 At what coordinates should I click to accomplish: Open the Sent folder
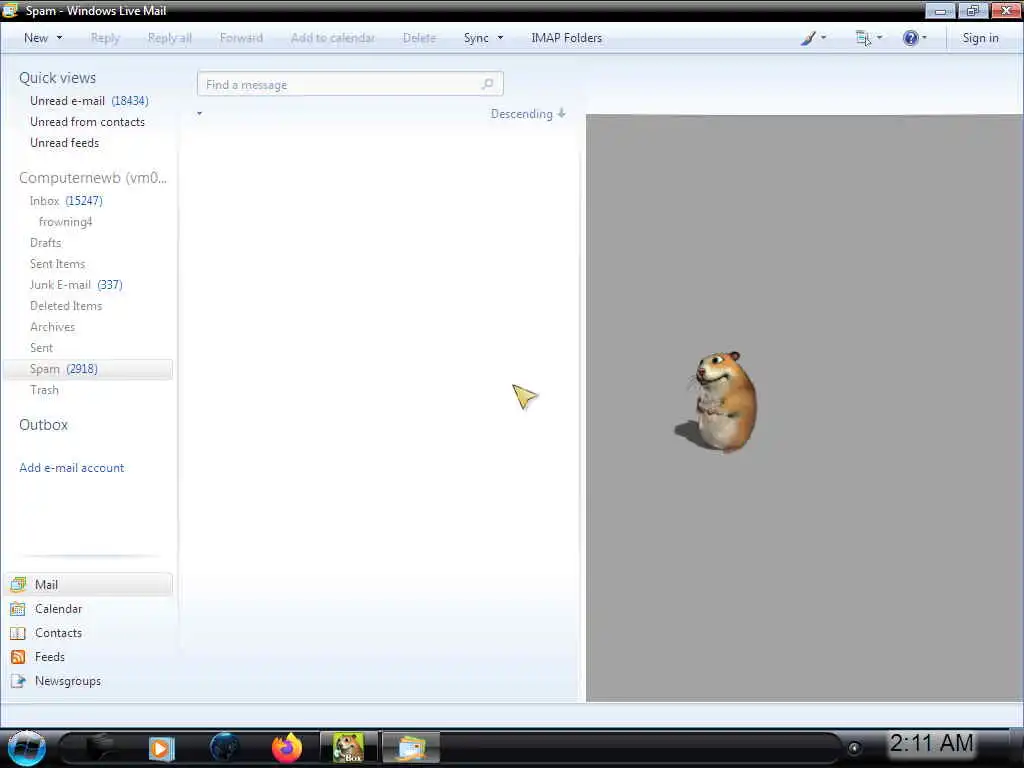tap(41, 347)
